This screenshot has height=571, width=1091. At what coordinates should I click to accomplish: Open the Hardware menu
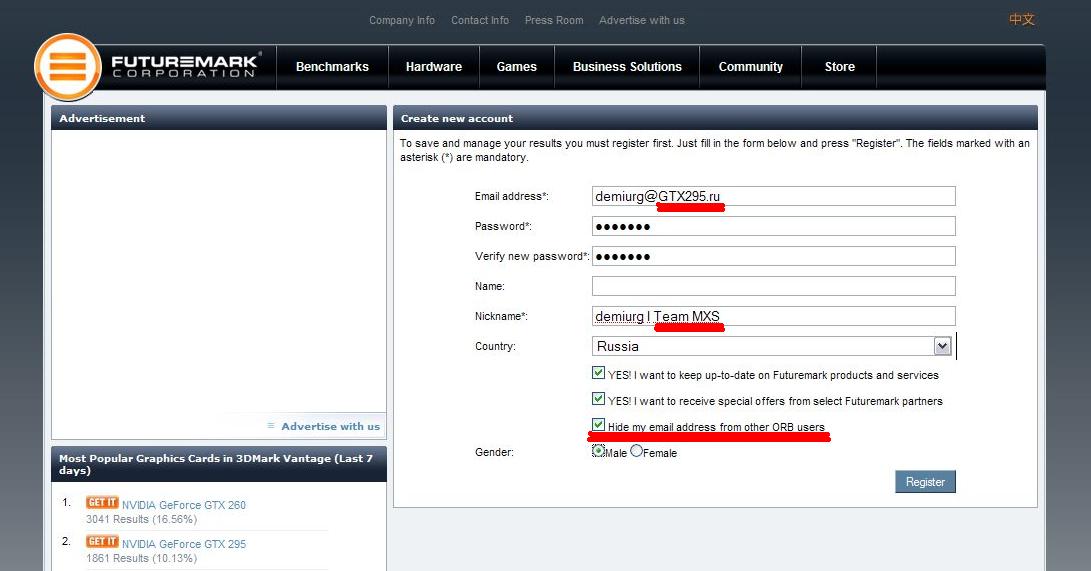tap(434, 67)
